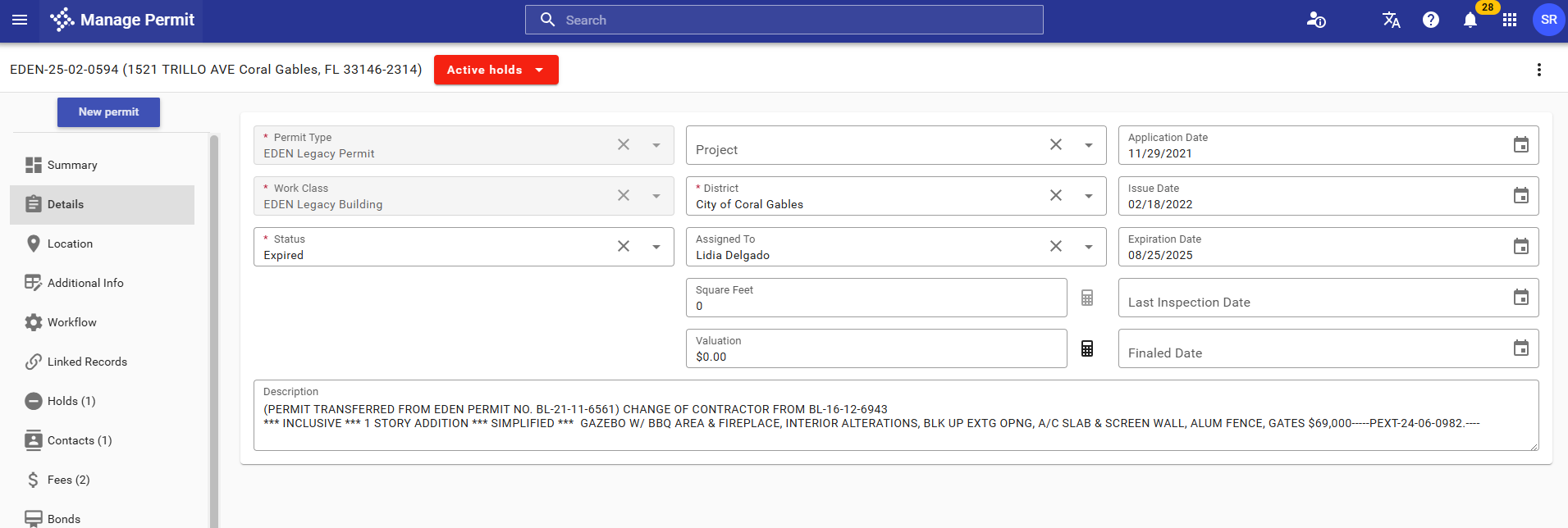Clear the District field selection
The height and width of the screenshot is (528, 1568).
click(1055, 196)
